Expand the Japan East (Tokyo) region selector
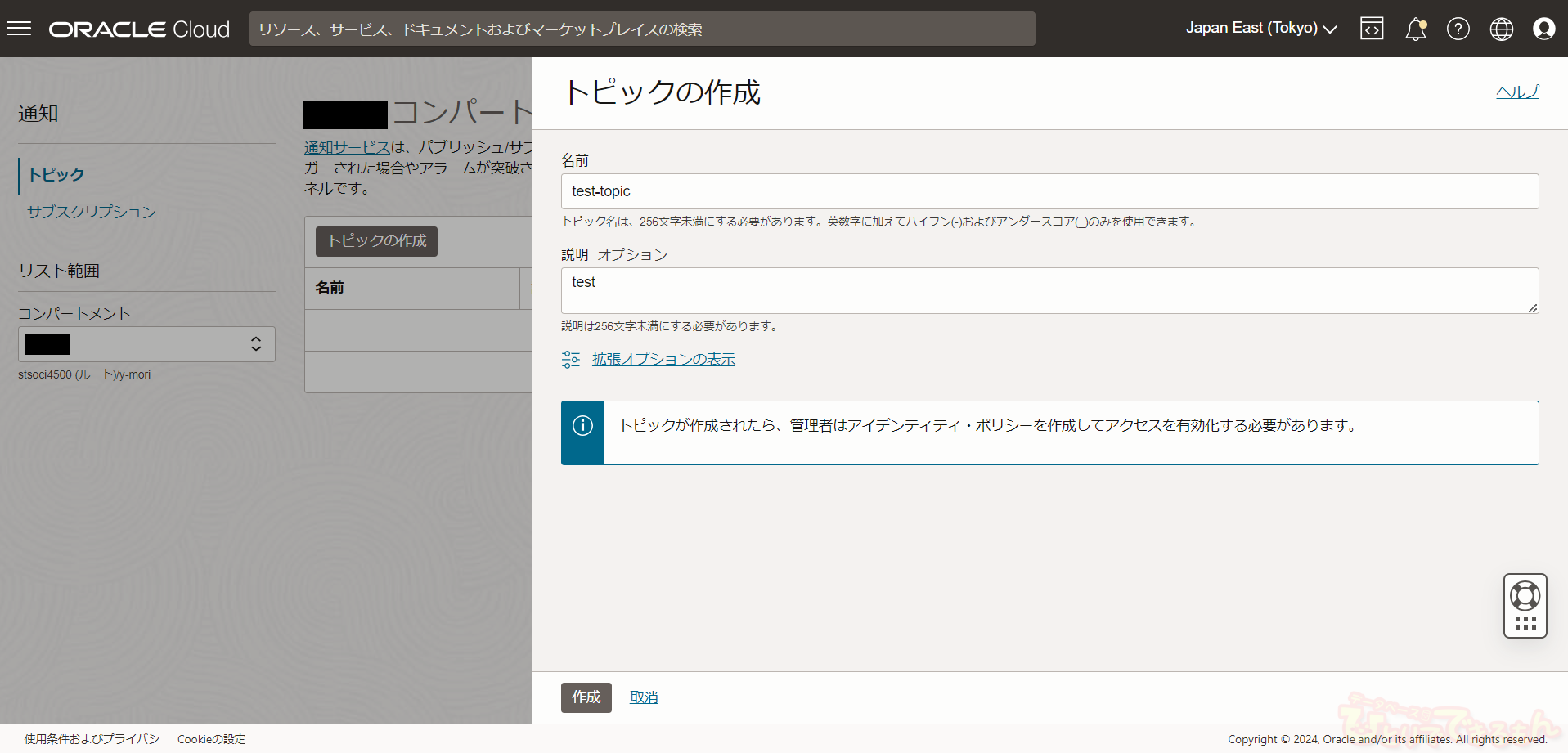This screenshot has height=753, width=1568. [x=1260, y=29]
